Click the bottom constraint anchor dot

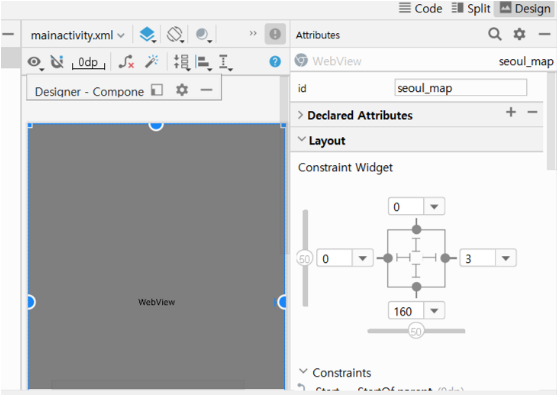416,287
